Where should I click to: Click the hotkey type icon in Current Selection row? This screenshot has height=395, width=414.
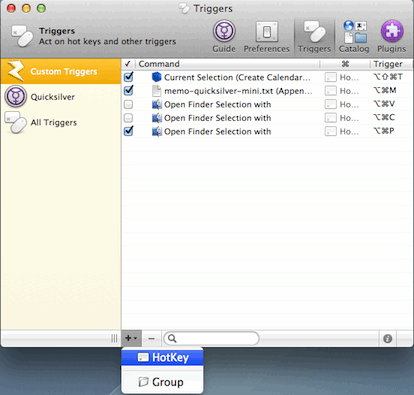[x=330, y=77]
